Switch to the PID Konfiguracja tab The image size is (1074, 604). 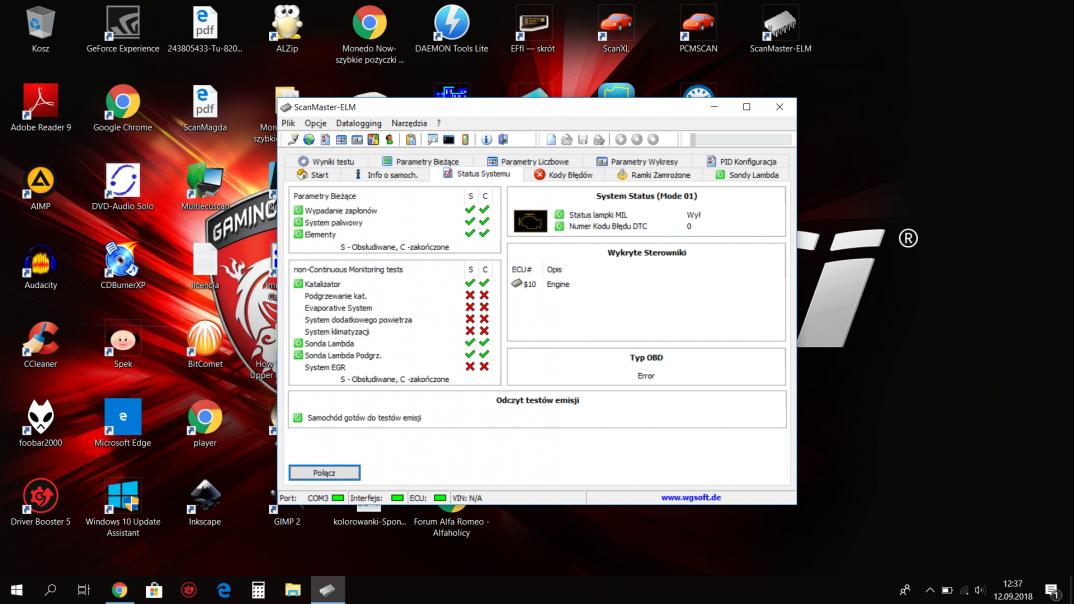click(x=741, y=162)
